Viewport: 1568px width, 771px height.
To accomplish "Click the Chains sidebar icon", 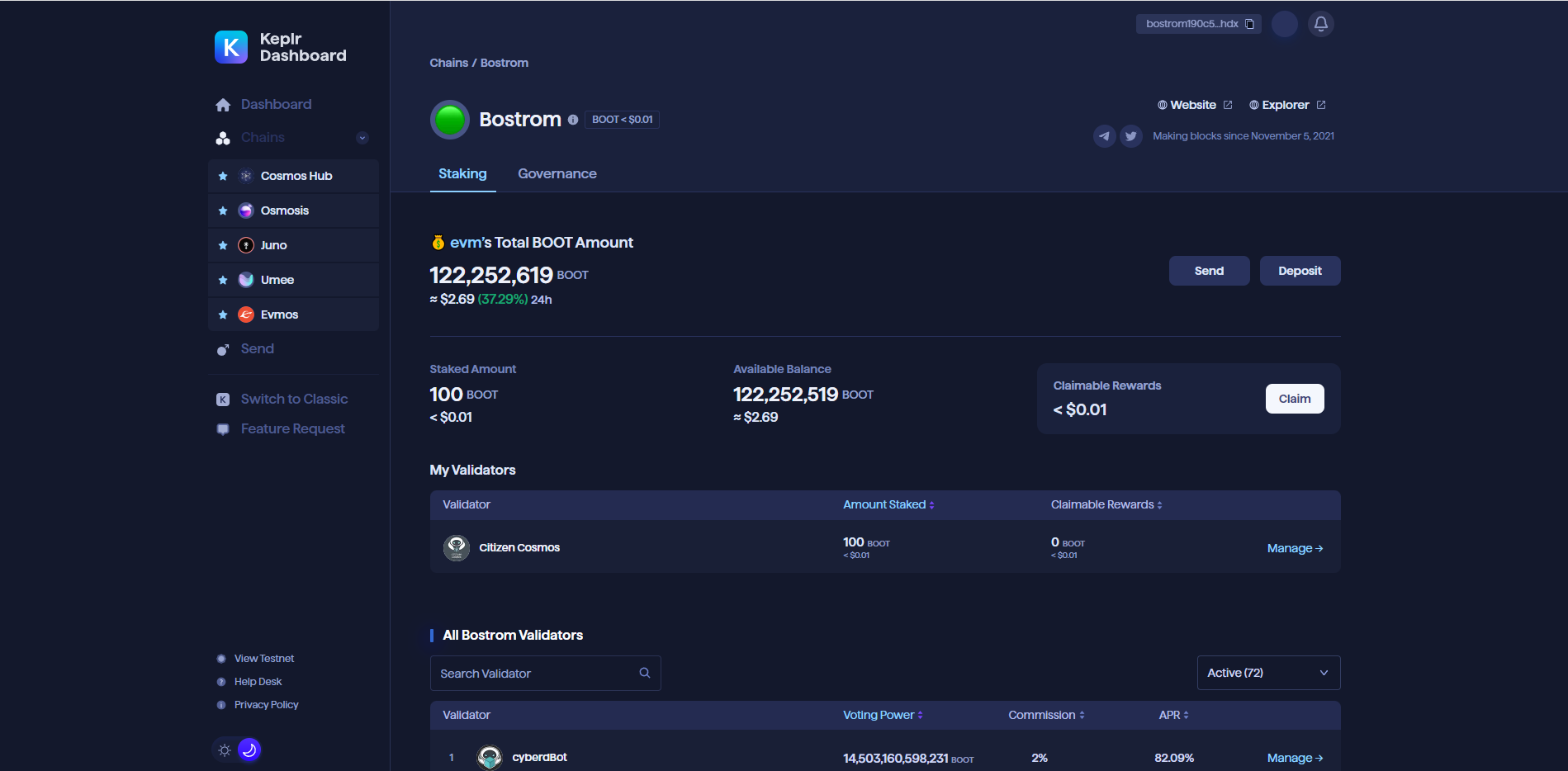I will [223, 138].
